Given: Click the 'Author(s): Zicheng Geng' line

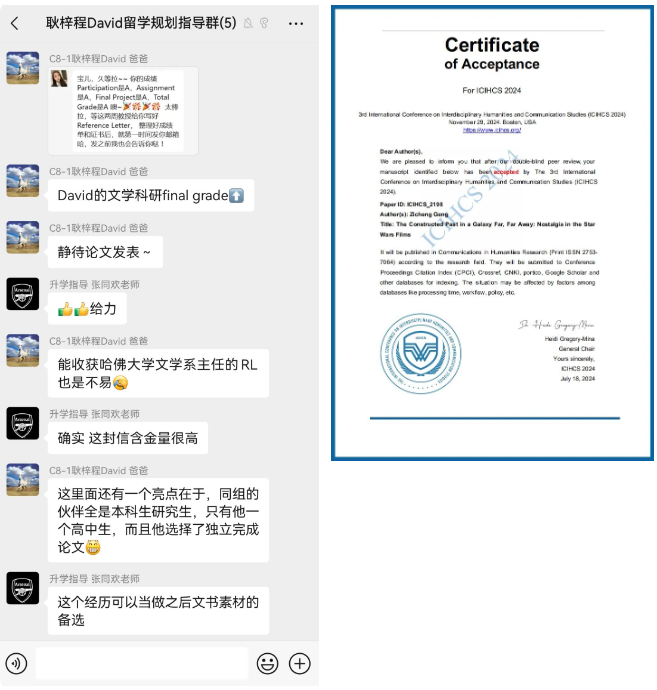Looking at the screenshot, I should click(414, 214).
